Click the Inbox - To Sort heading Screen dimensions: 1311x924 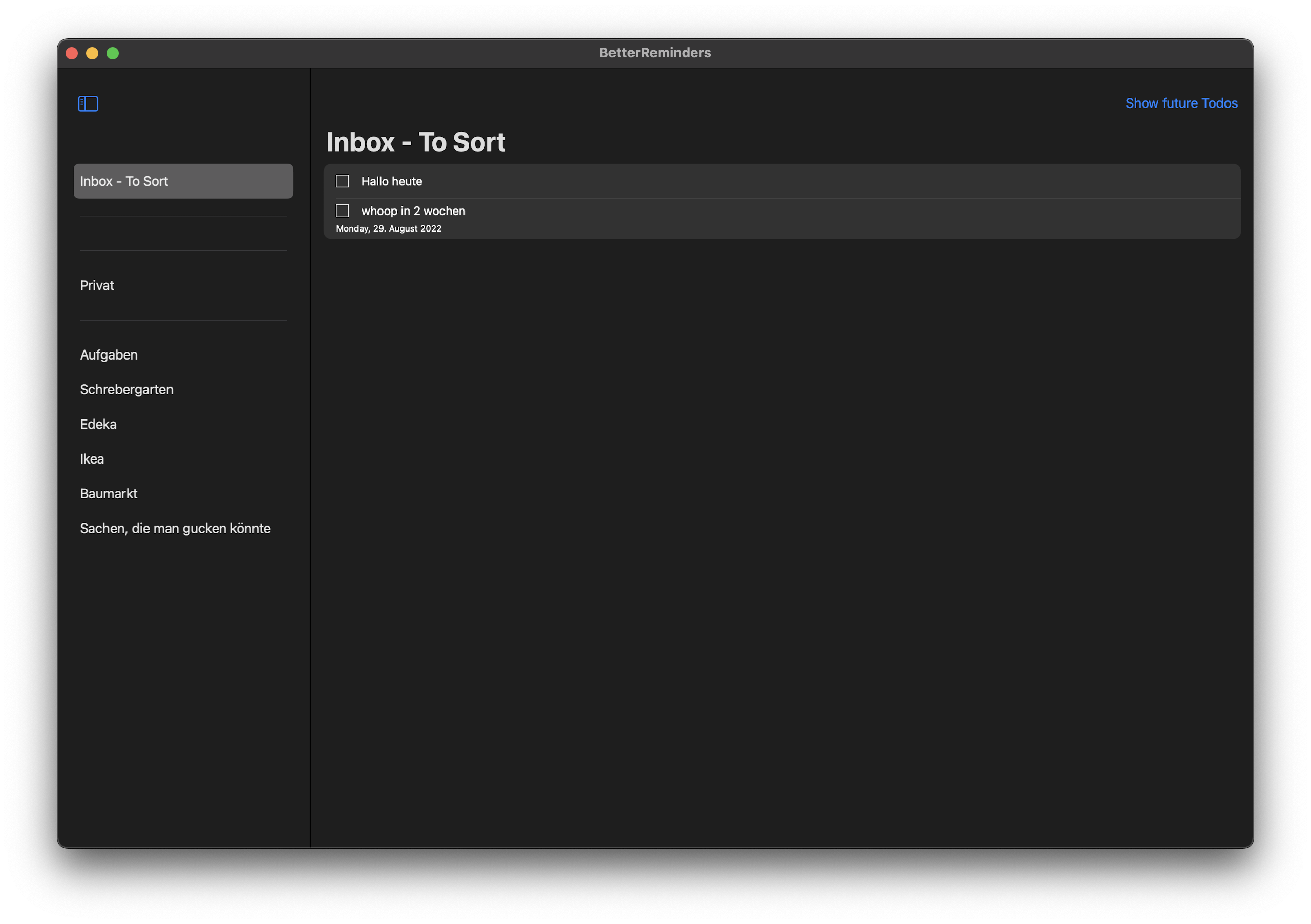pos(416,142)
